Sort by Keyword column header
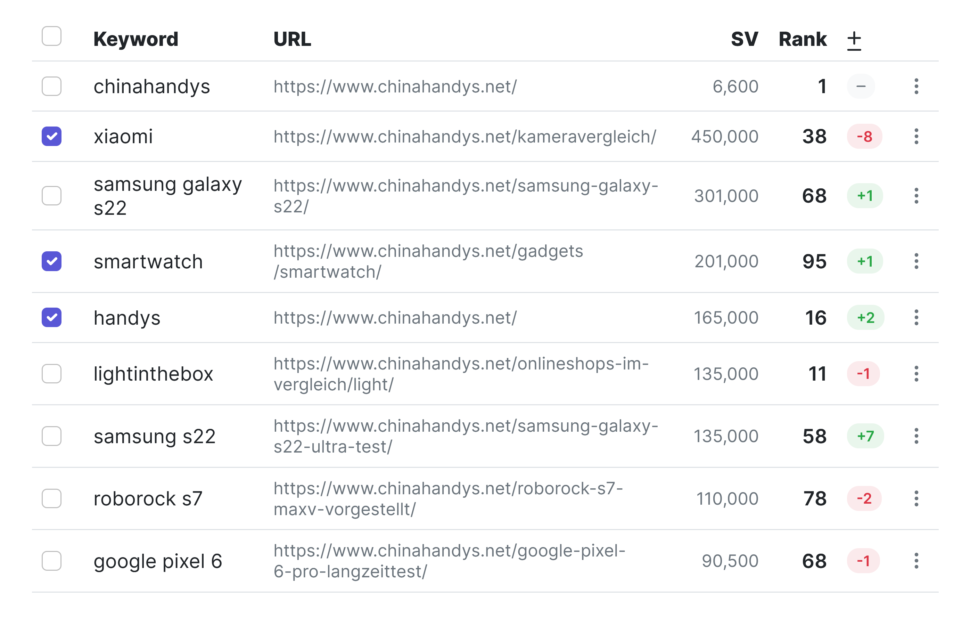 coord(135,39)
